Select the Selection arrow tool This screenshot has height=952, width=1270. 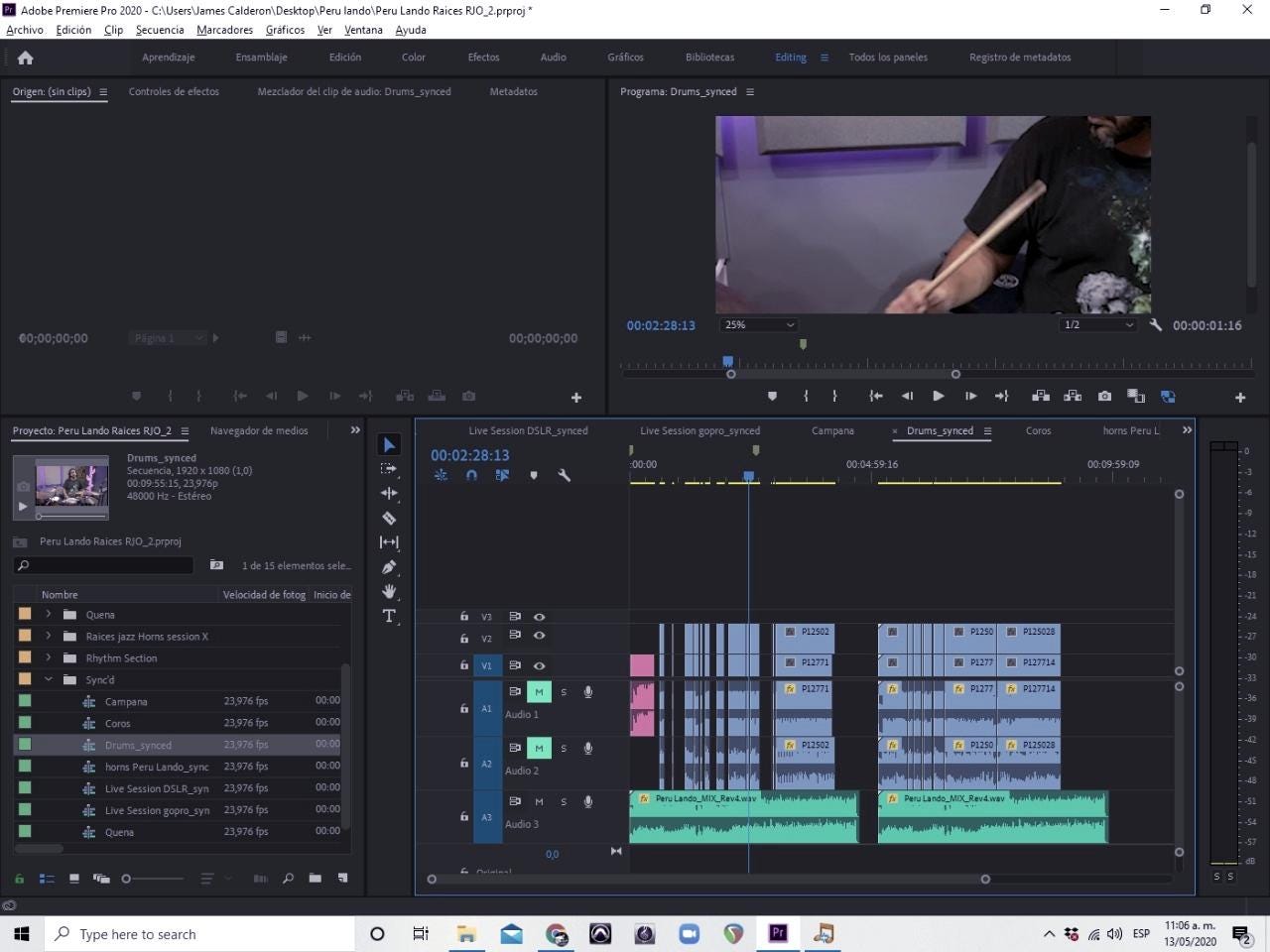[x=389, y=444]
